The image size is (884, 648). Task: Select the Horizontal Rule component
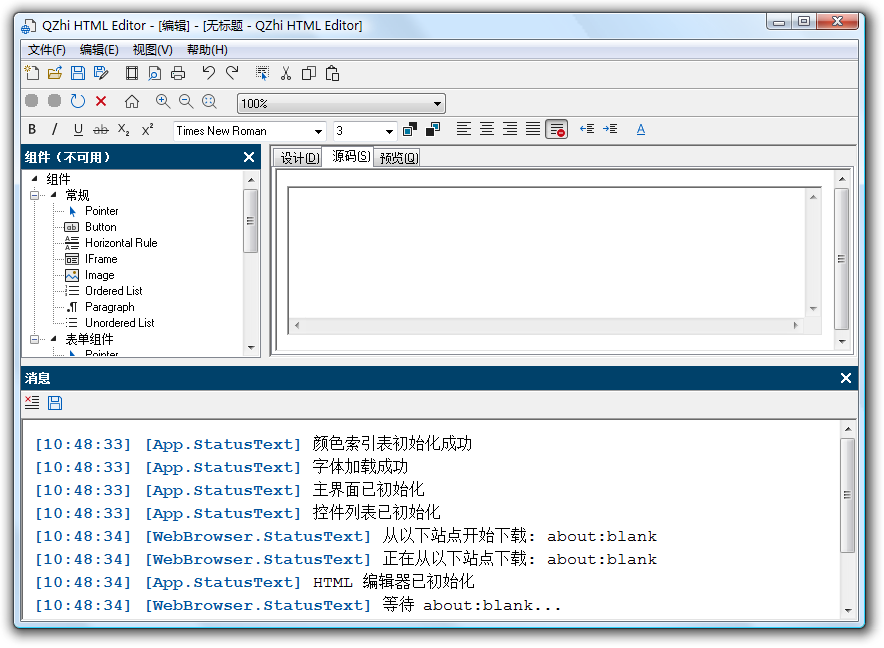[x=110, y=243]
